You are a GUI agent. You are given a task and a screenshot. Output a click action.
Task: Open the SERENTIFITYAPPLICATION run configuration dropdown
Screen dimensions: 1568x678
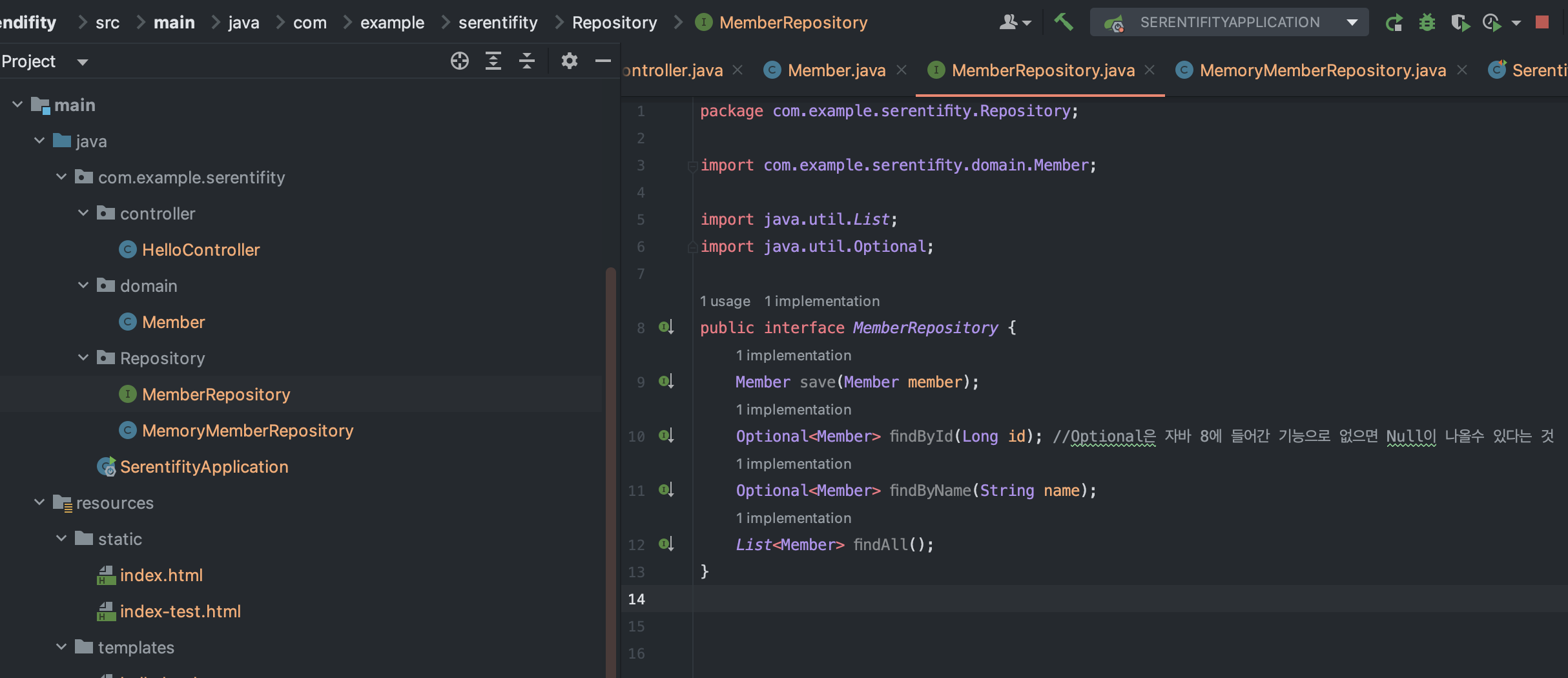pyautogui.click(x=1229, y=23)
